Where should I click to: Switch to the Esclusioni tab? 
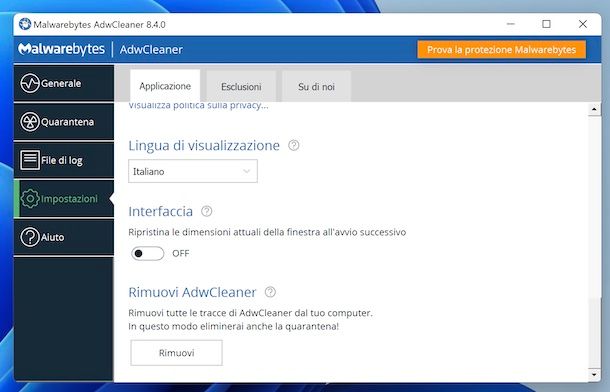pos(241,86)
